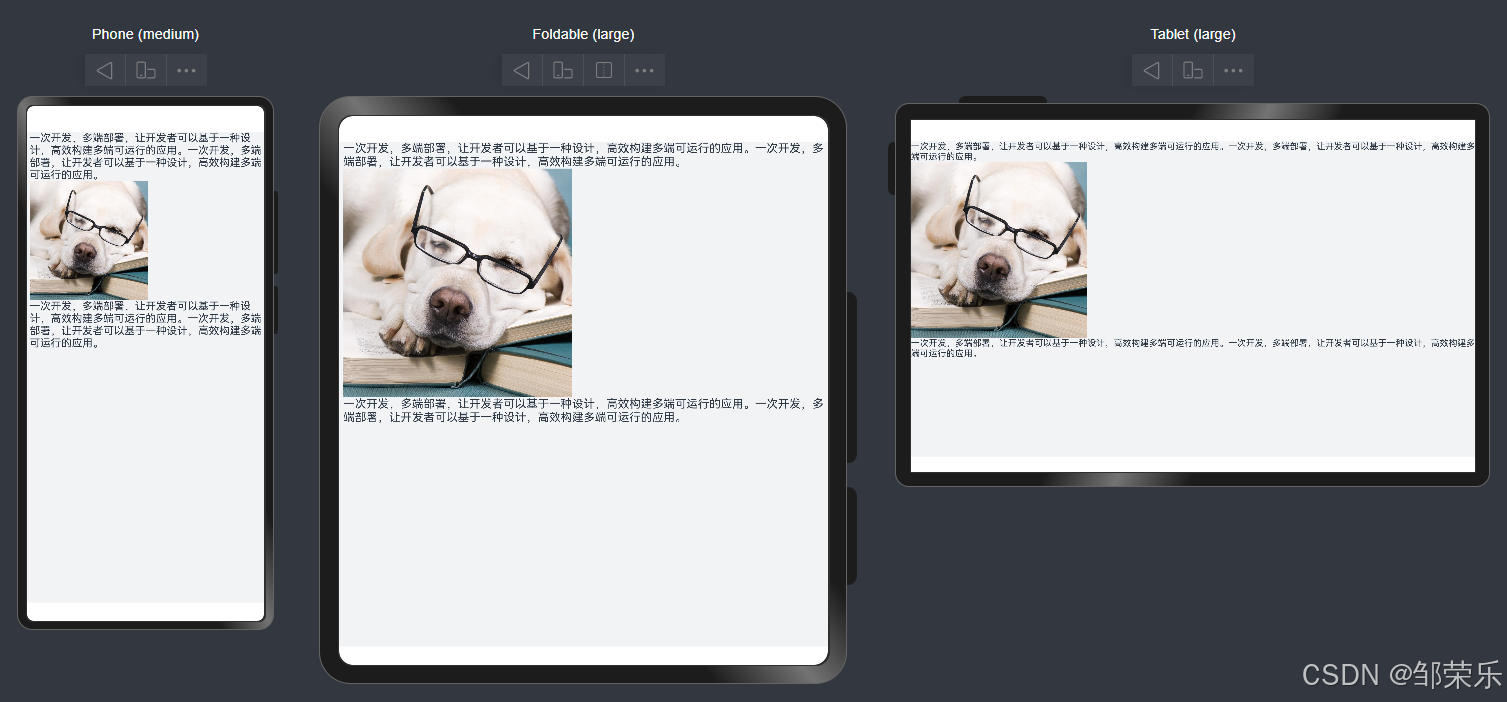Viewport: 1507px width, 702px height.
Task: Click rotate device icon under Tablet (large)
Action: tap(1193, 70)
